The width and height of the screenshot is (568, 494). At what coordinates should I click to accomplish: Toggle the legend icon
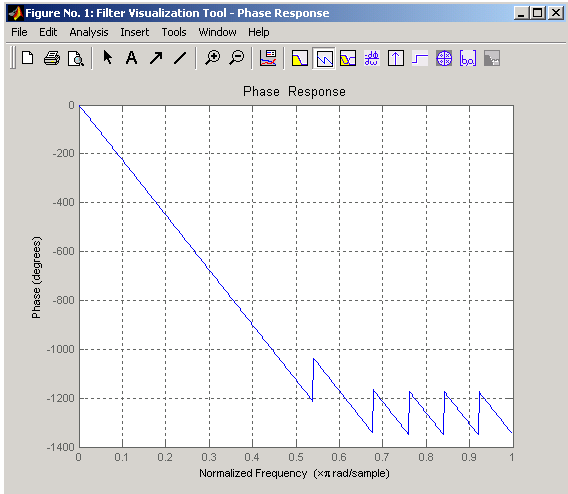coord(268,58)
